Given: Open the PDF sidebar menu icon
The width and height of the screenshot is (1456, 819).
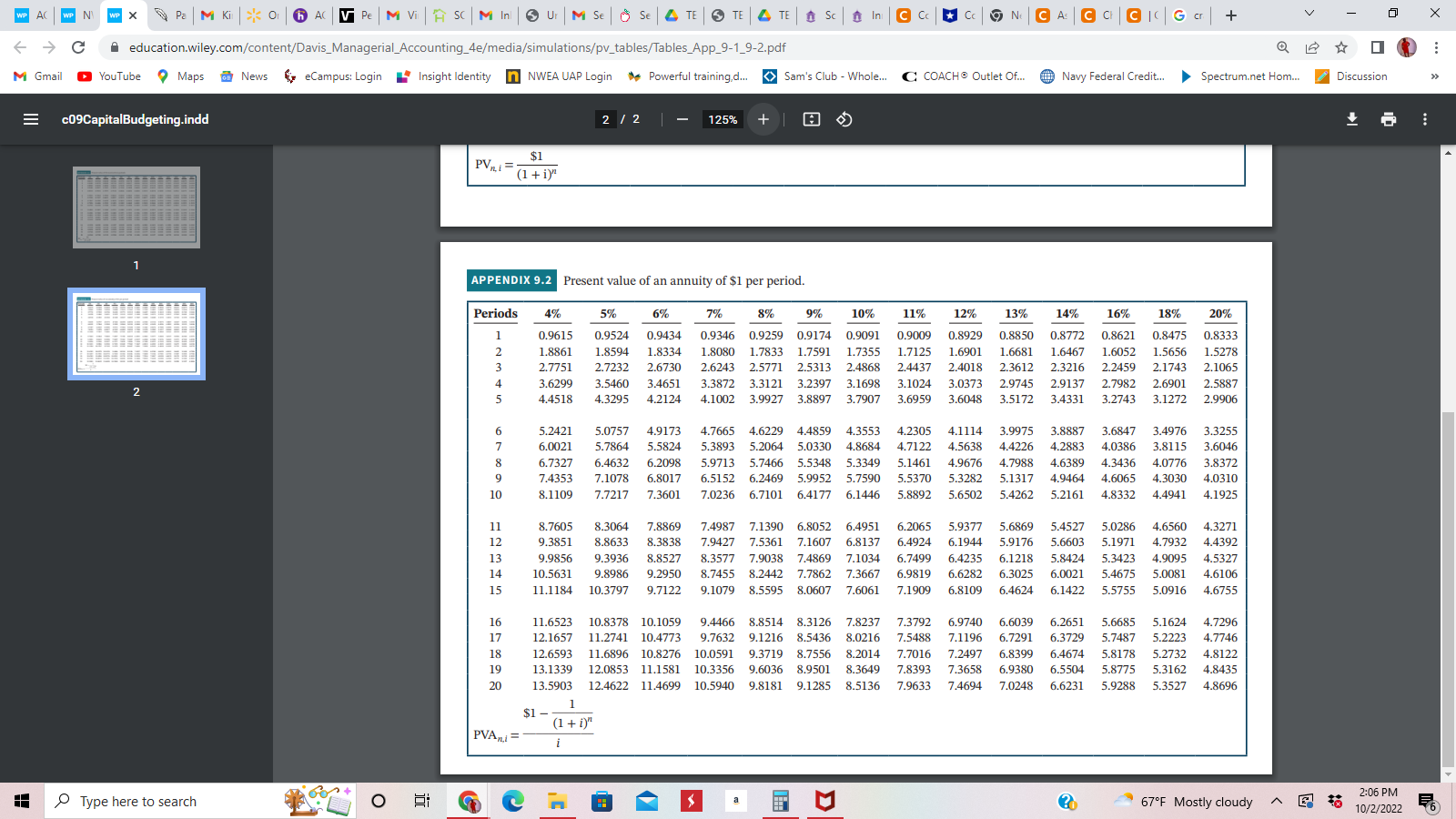Looking at the screenshot, I should (x=31, y=119).
